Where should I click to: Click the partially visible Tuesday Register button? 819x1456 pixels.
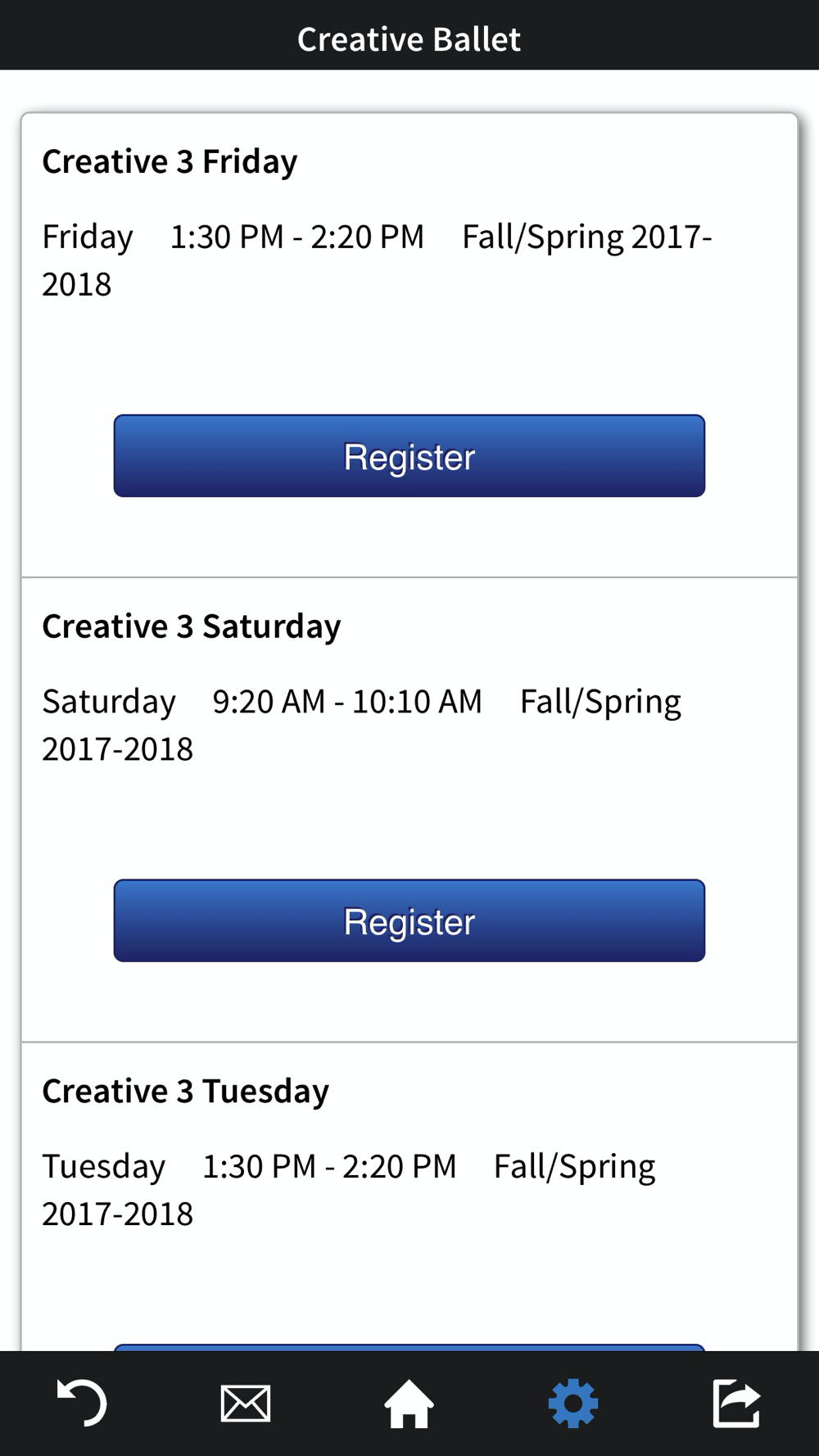(x=409, y=1347)
